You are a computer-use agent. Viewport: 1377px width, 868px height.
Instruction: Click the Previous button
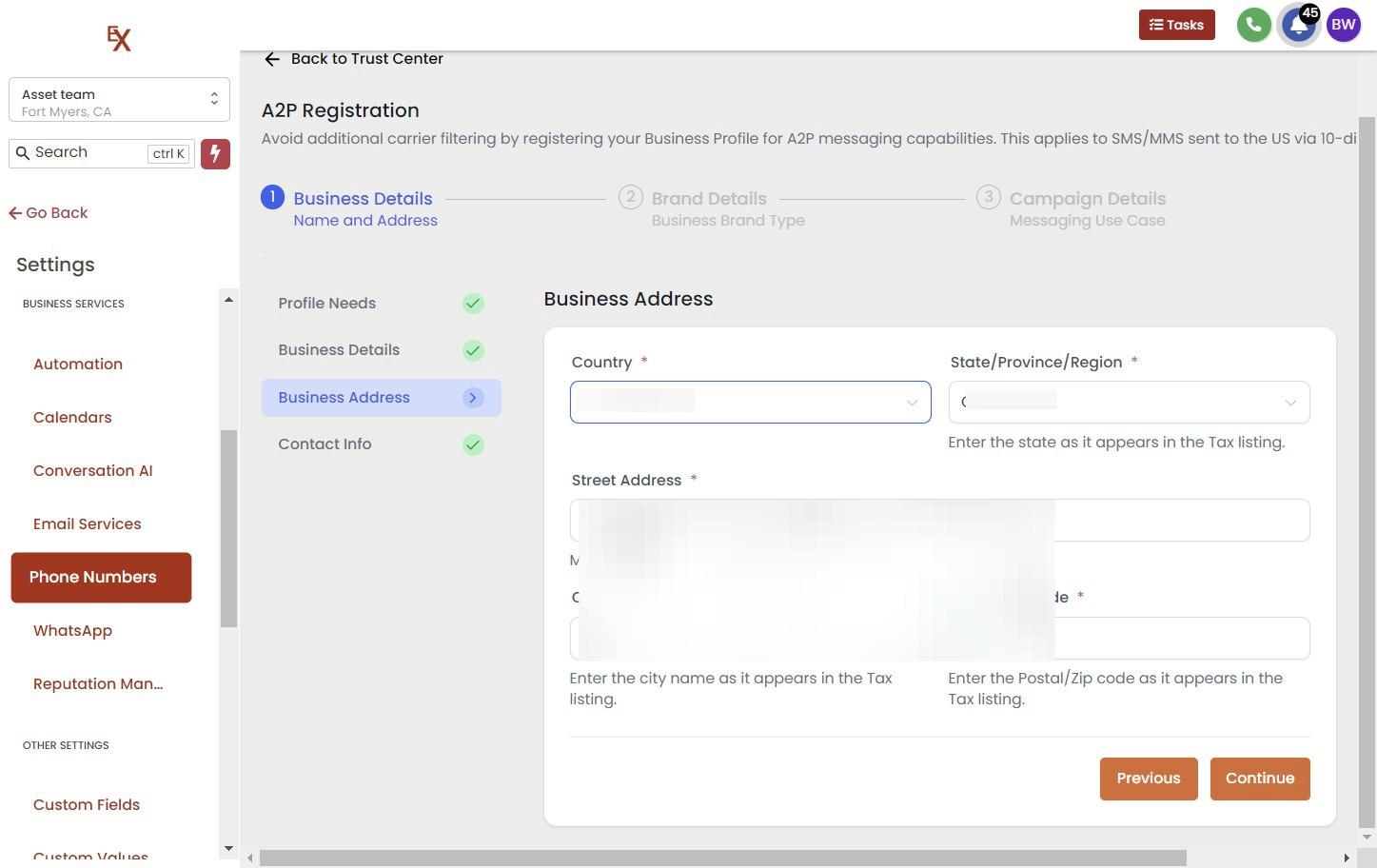point(1148,779)
